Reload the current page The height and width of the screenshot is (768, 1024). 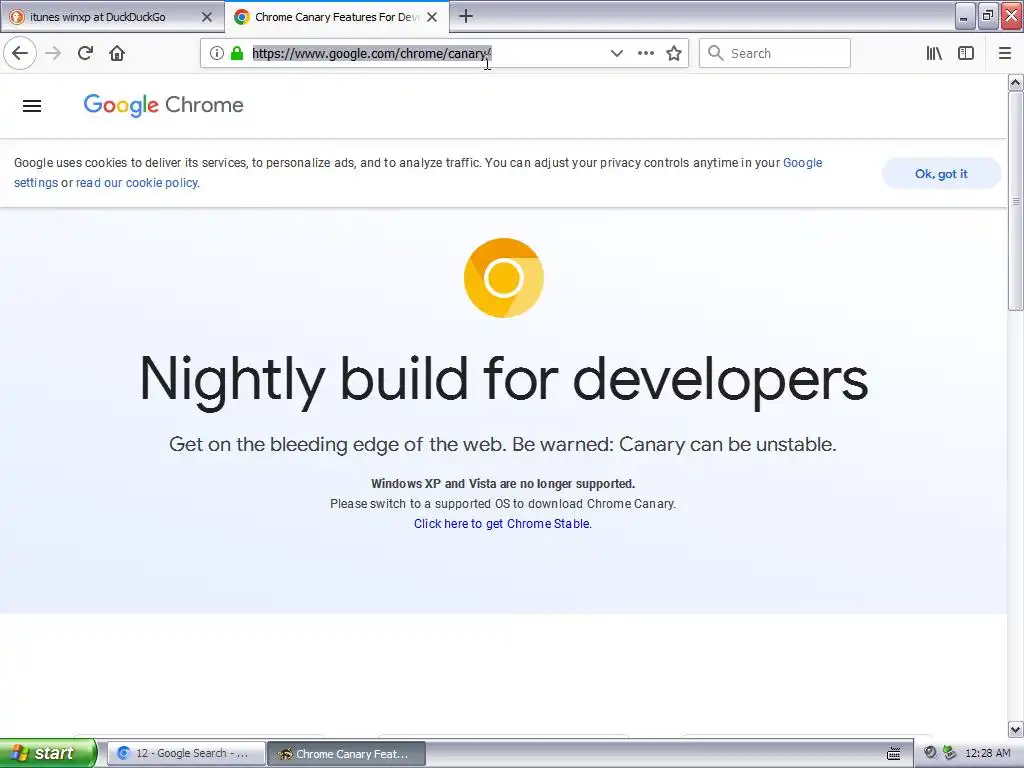click(x=85, y=53)
